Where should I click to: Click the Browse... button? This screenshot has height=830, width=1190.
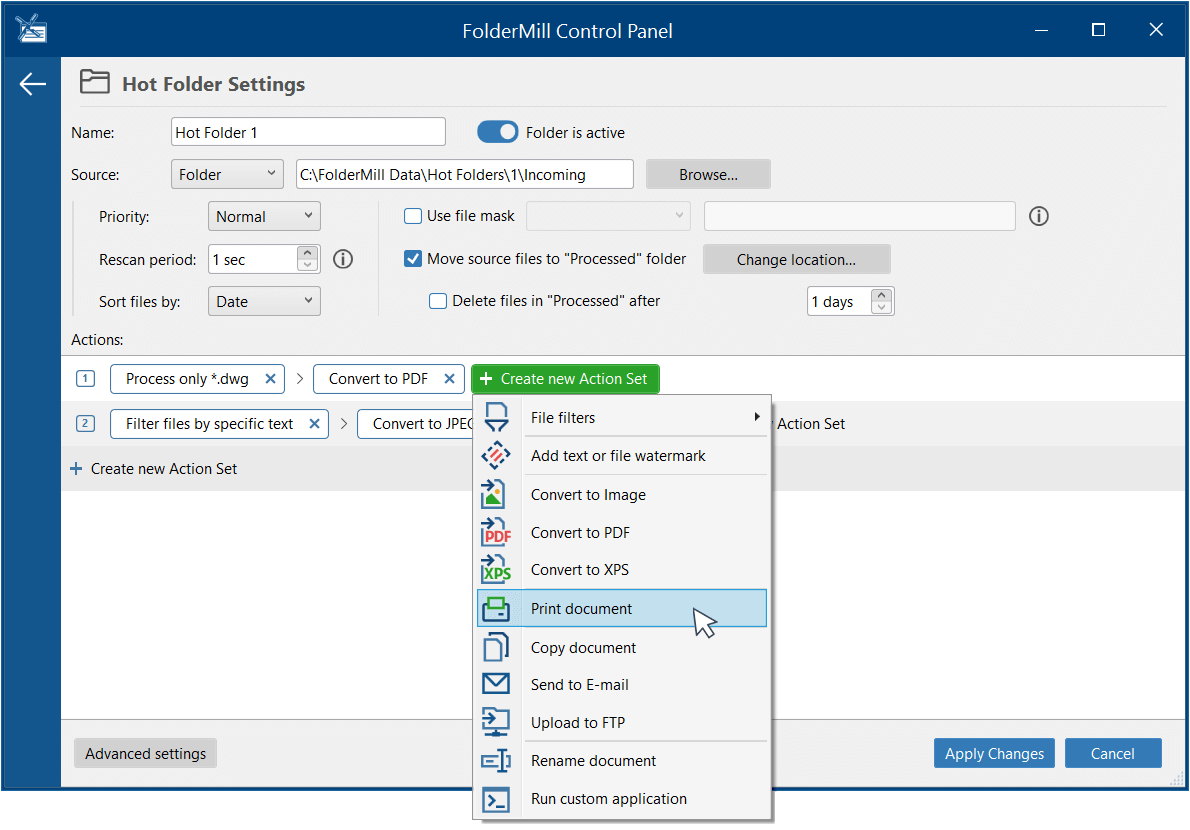[708, 174]
